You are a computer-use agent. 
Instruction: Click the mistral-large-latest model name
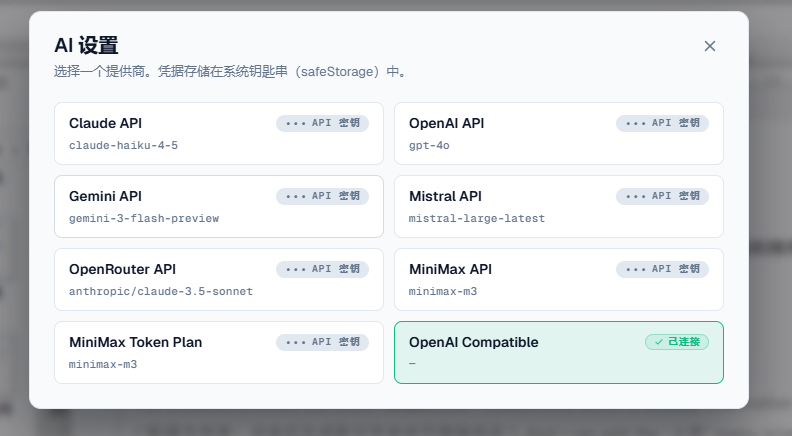click(477, 219)
